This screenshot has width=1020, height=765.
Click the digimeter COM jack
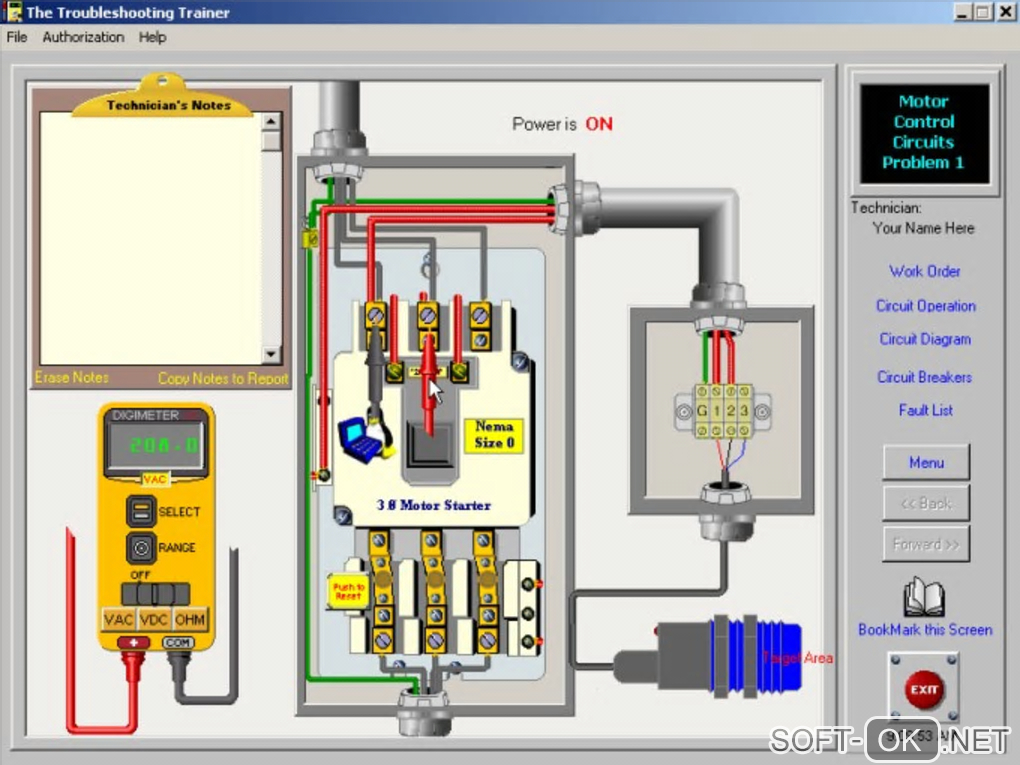pyautogui.click(x=177, y=643)
